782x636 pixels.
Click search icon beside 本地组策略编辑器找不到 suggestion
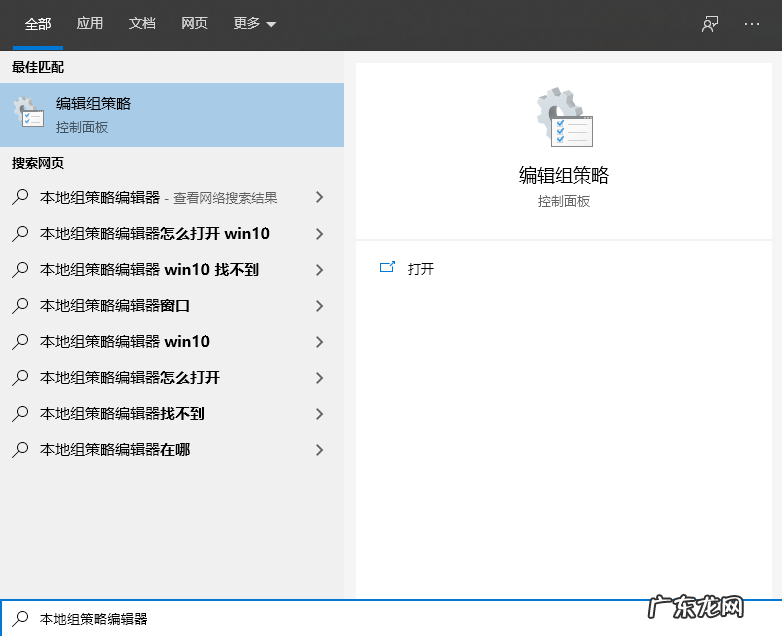pos(20,413)
